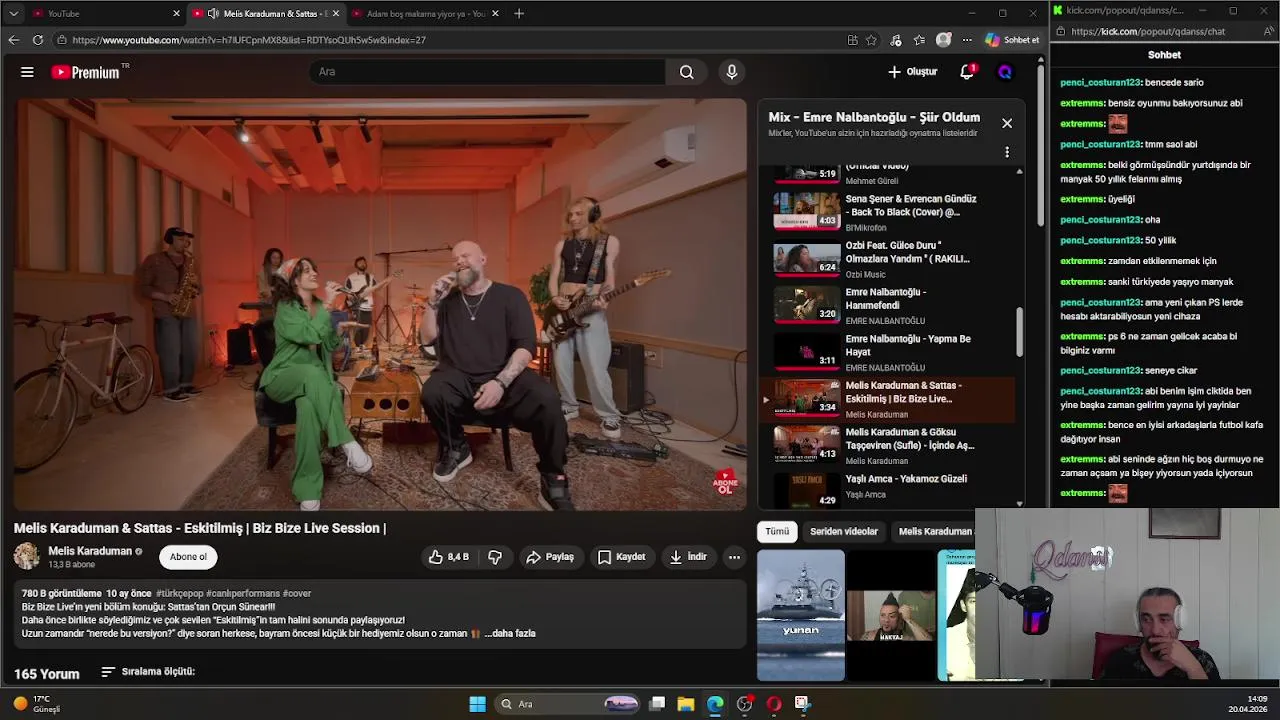Mute tab via speaker icon on Melis Karaduman tab
The height and width of the screenshot is (720, 1280).
[212, 13]
